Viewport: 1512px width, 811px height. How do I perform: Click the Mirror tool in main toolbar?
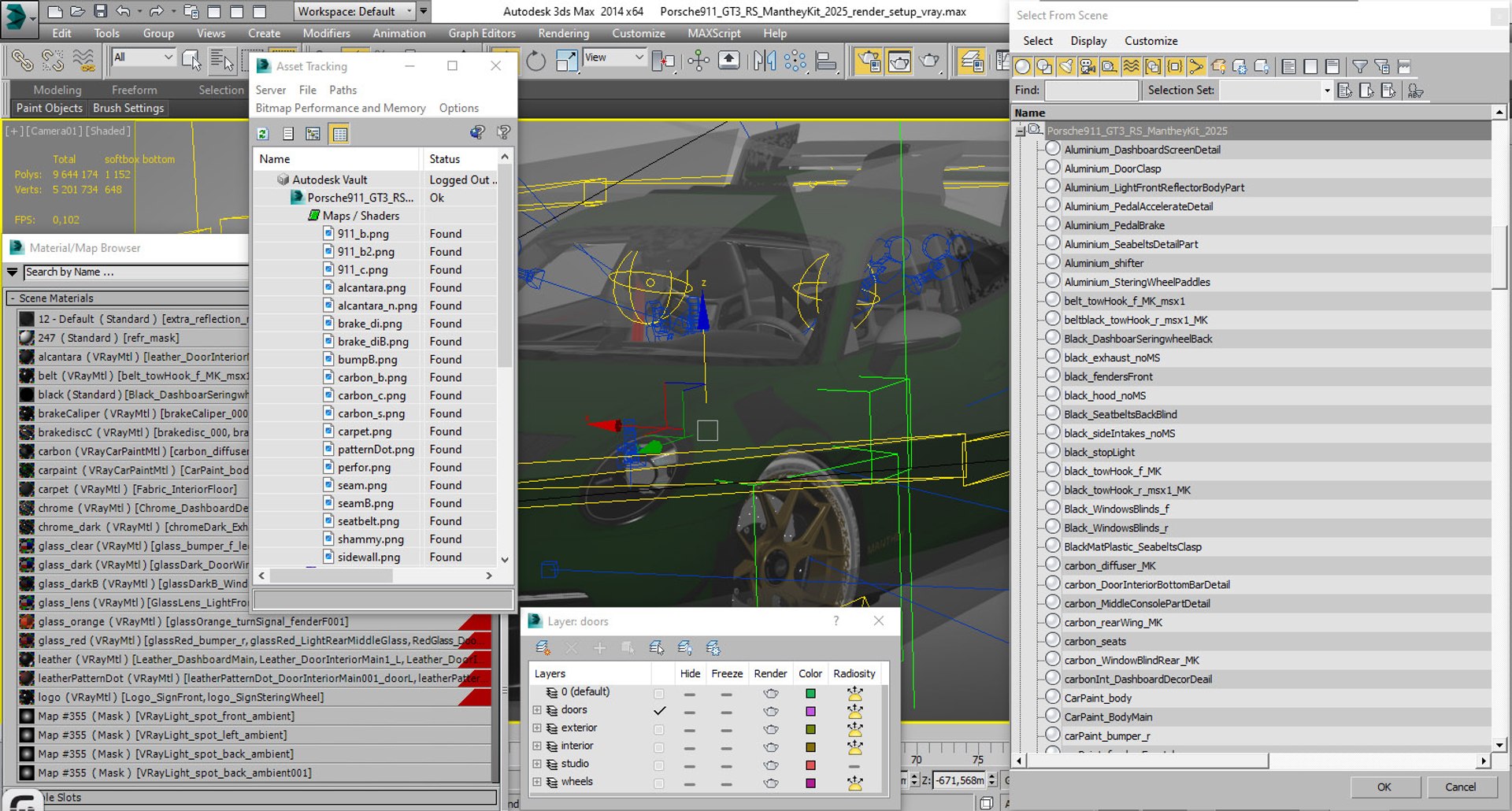pos(763,61)
